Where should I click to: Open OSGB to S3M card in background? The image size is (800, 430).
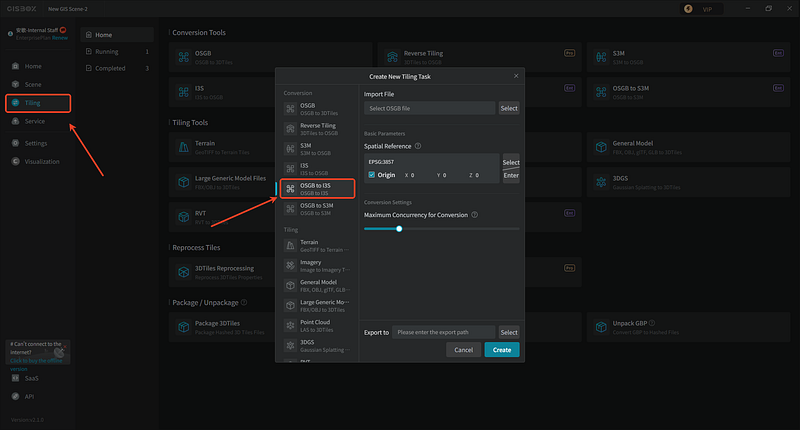tap(688, 92)
